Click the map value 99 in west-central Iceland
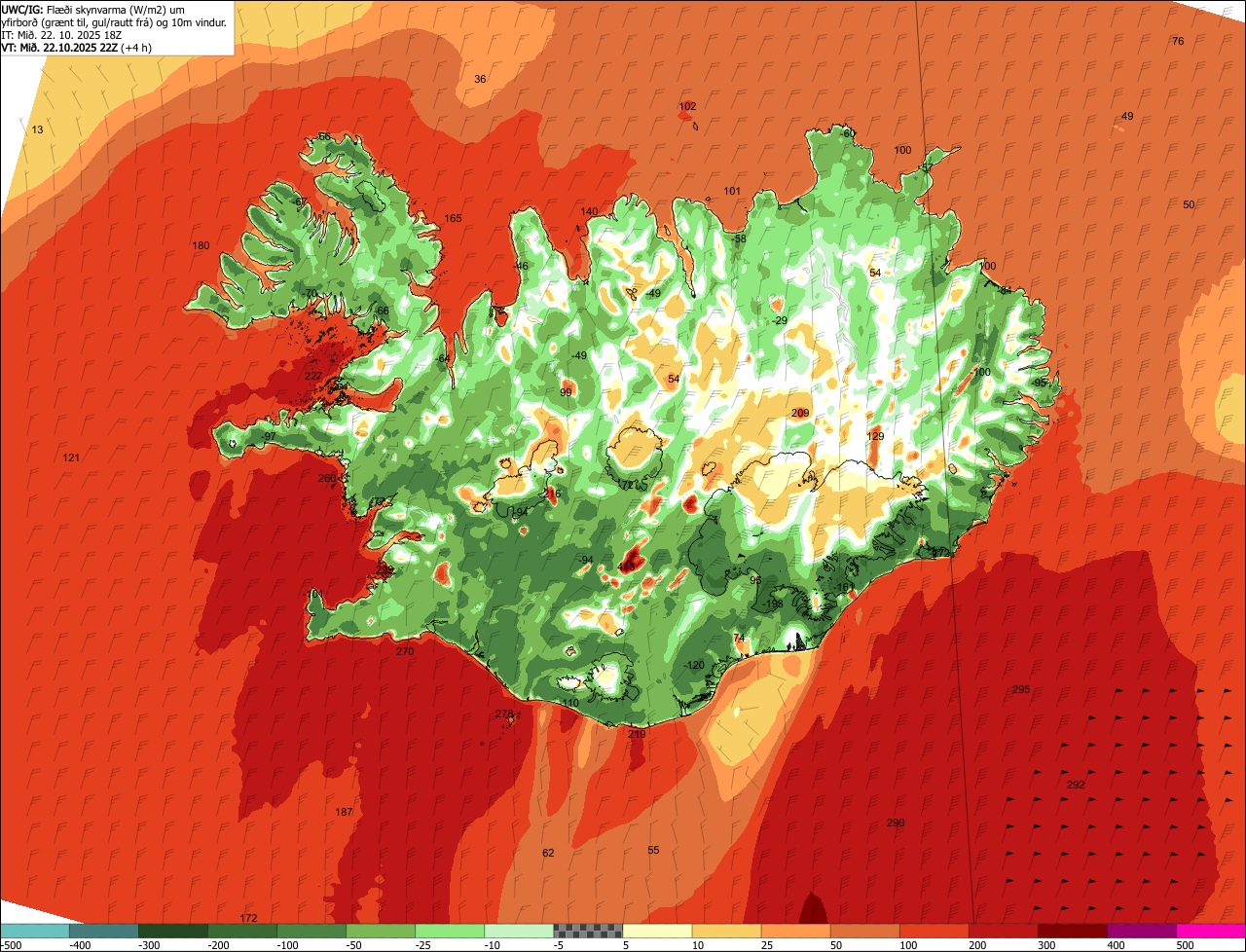 [566, 392]
